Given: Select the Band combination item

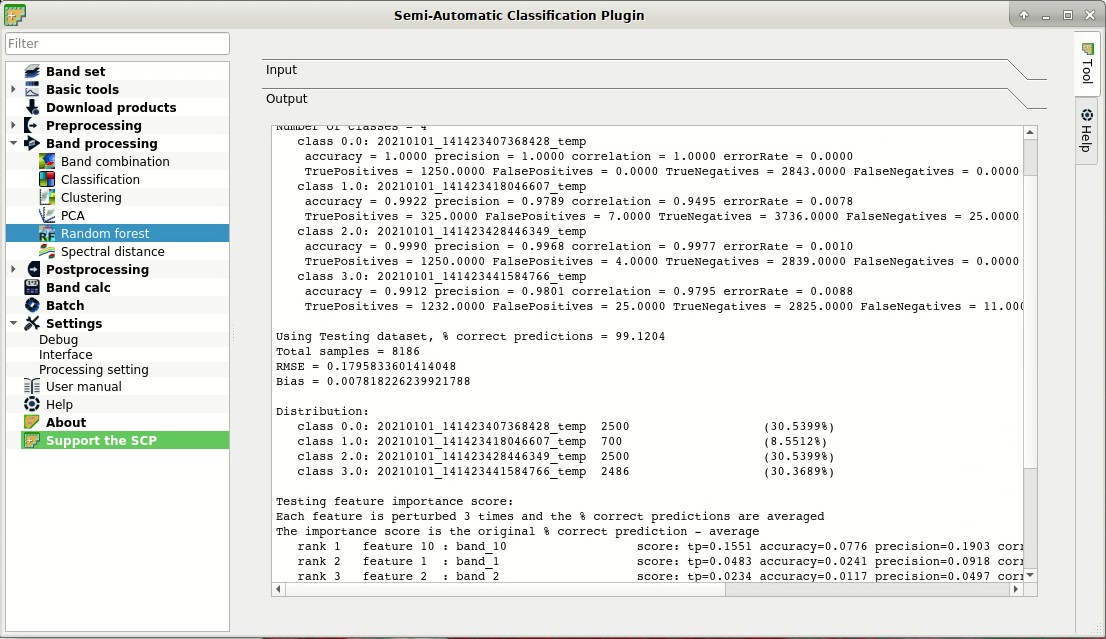Looking at the screenshot, I should 115,162.
